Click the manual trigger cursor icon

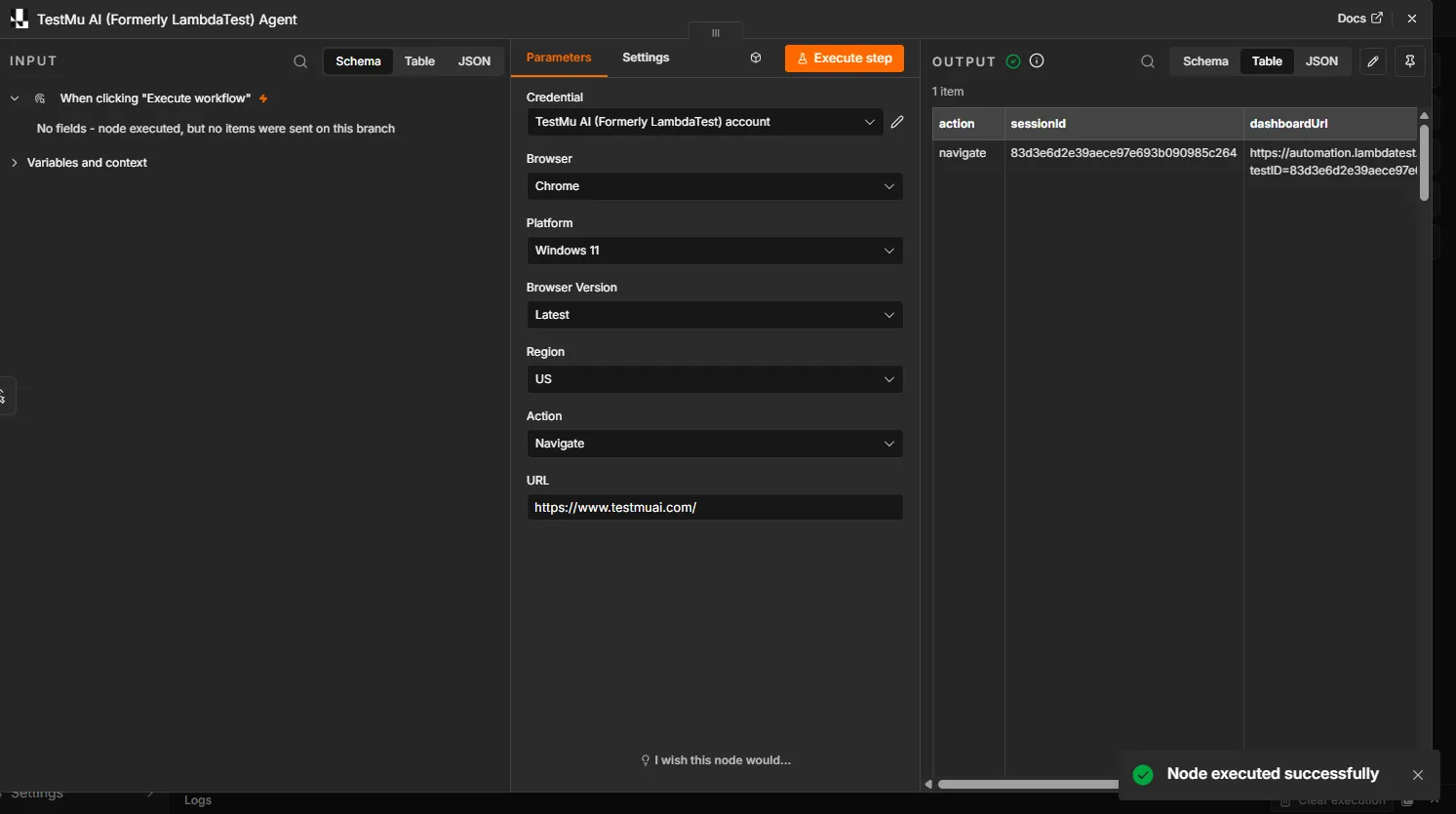tap(40, 98)
